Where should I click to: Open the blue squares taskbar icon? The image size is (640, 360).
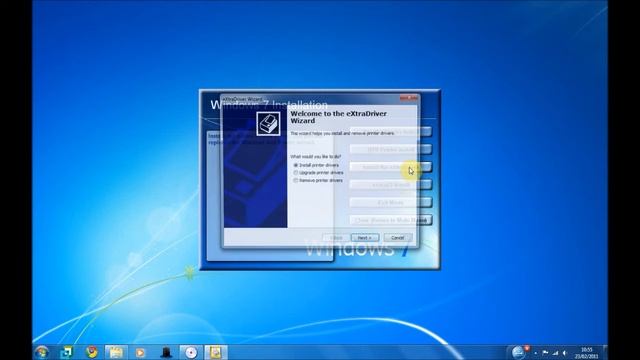coord(66,352)
